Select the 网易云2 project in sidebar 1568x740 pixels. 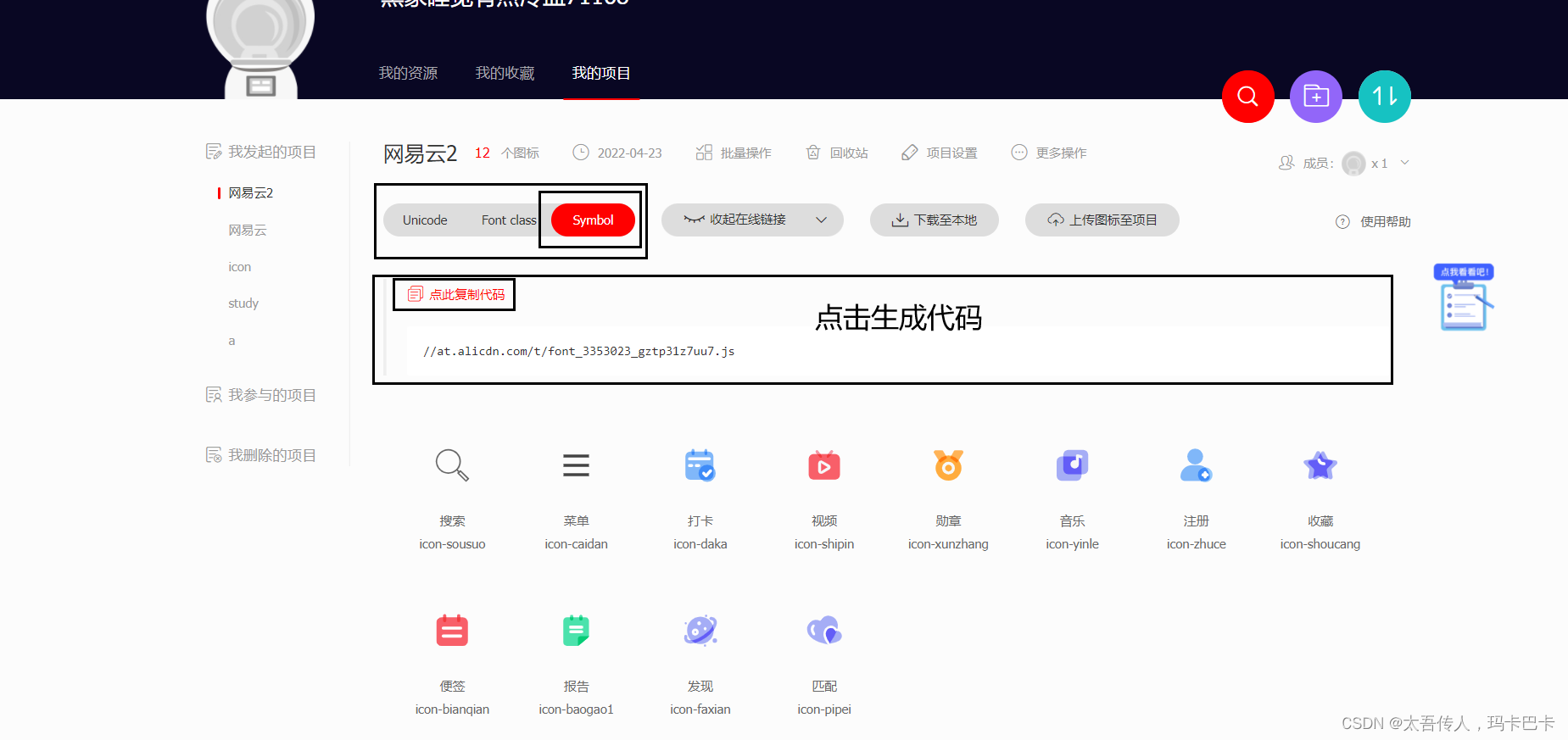click(x=251, y=193)
